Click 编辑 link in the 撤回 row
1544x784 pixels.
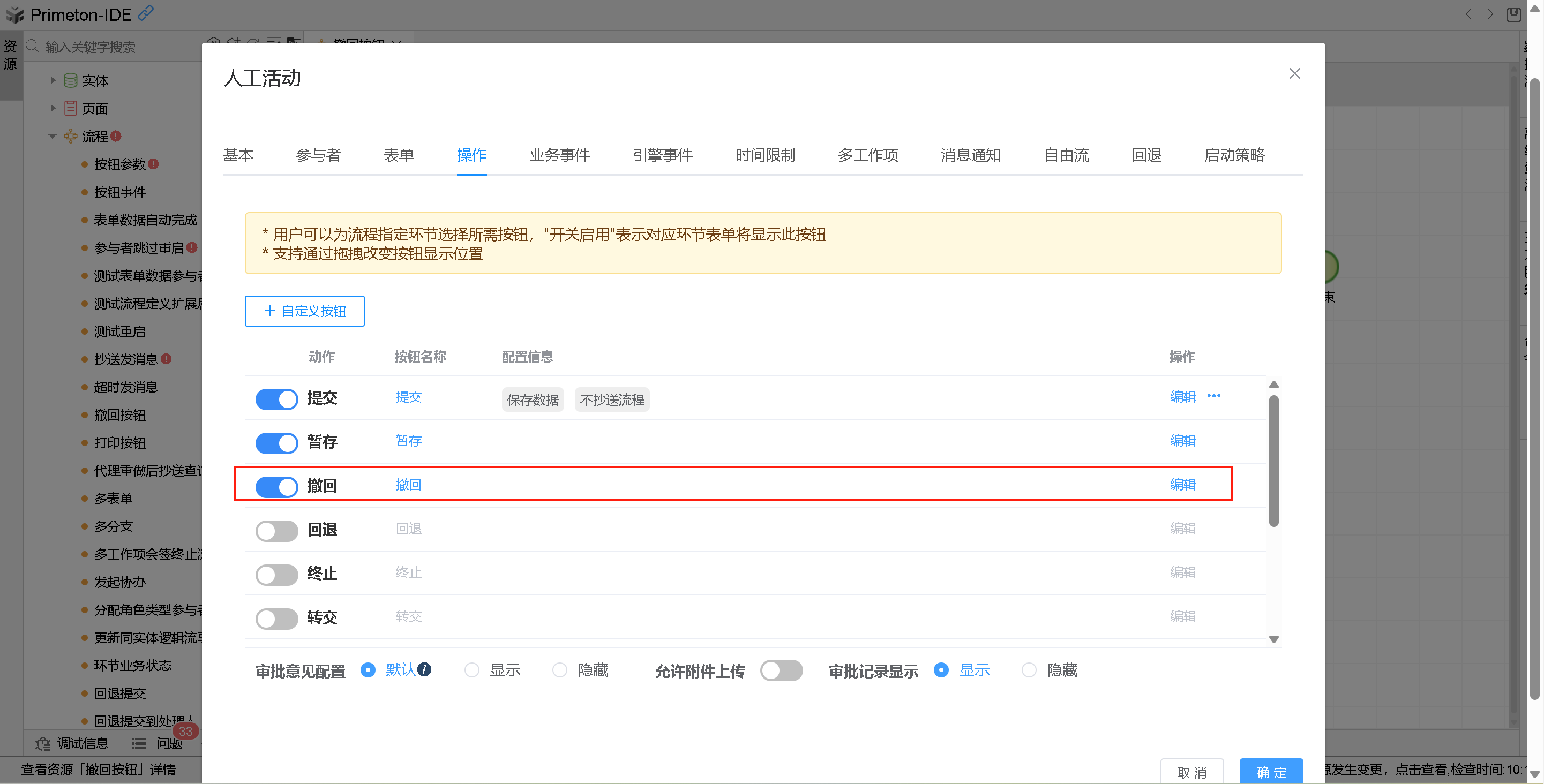(1182, 485)
